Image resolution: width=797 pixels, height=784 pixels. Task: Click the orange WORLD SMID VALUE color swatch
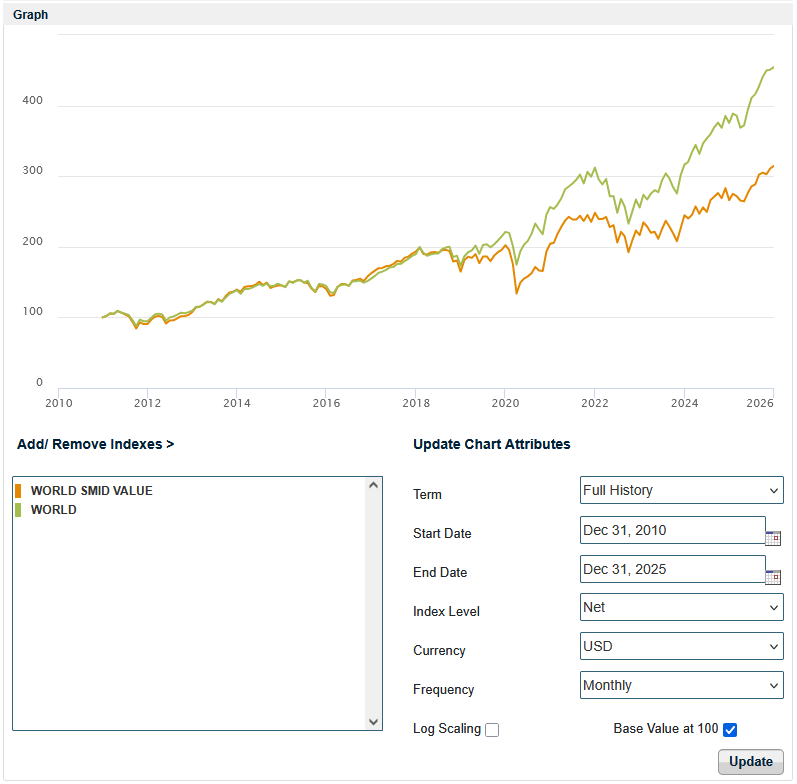(18, 491)
